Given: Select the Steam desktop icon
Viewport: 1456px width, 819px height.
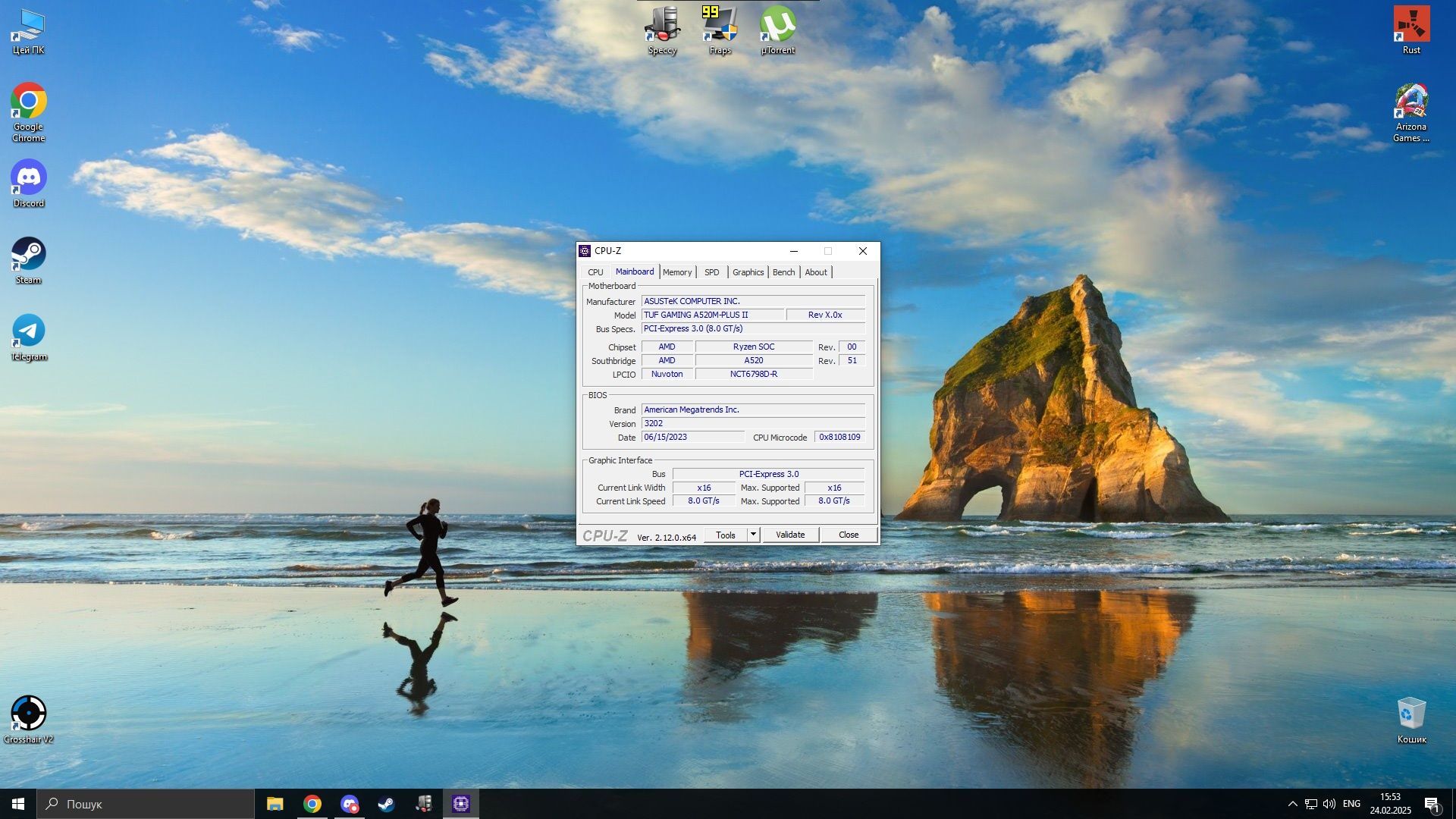Looking at the screenshot, I should (29, 260).
